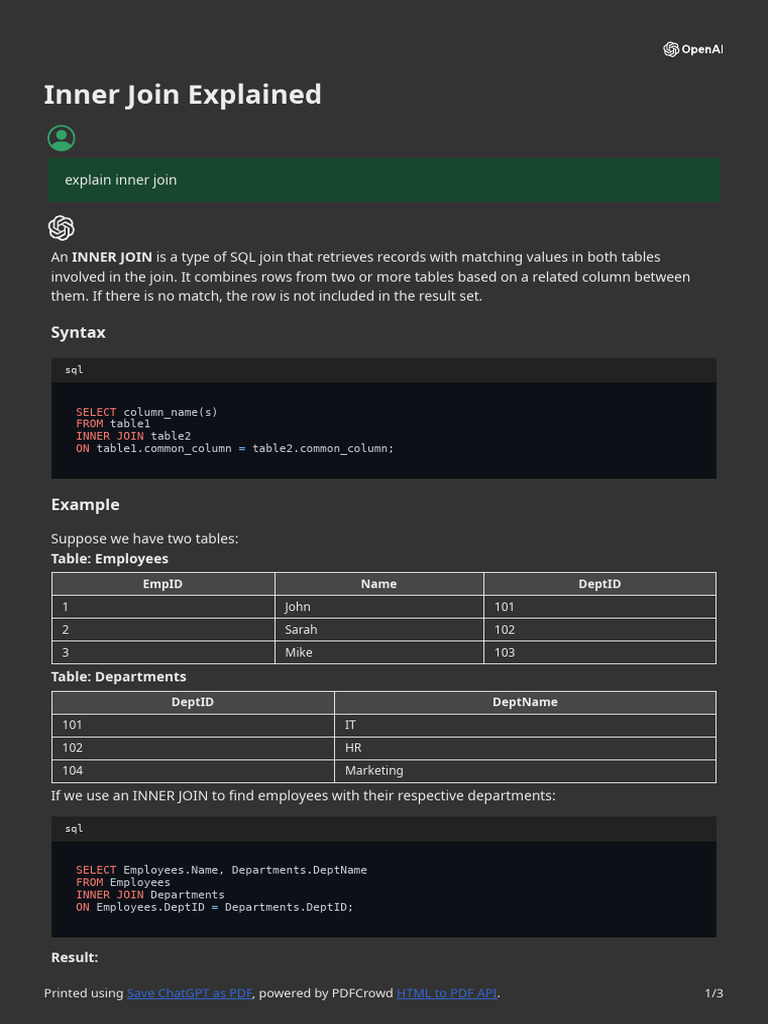
Task: Open the HTML to PDF API link
Action: tap(447, 993)
